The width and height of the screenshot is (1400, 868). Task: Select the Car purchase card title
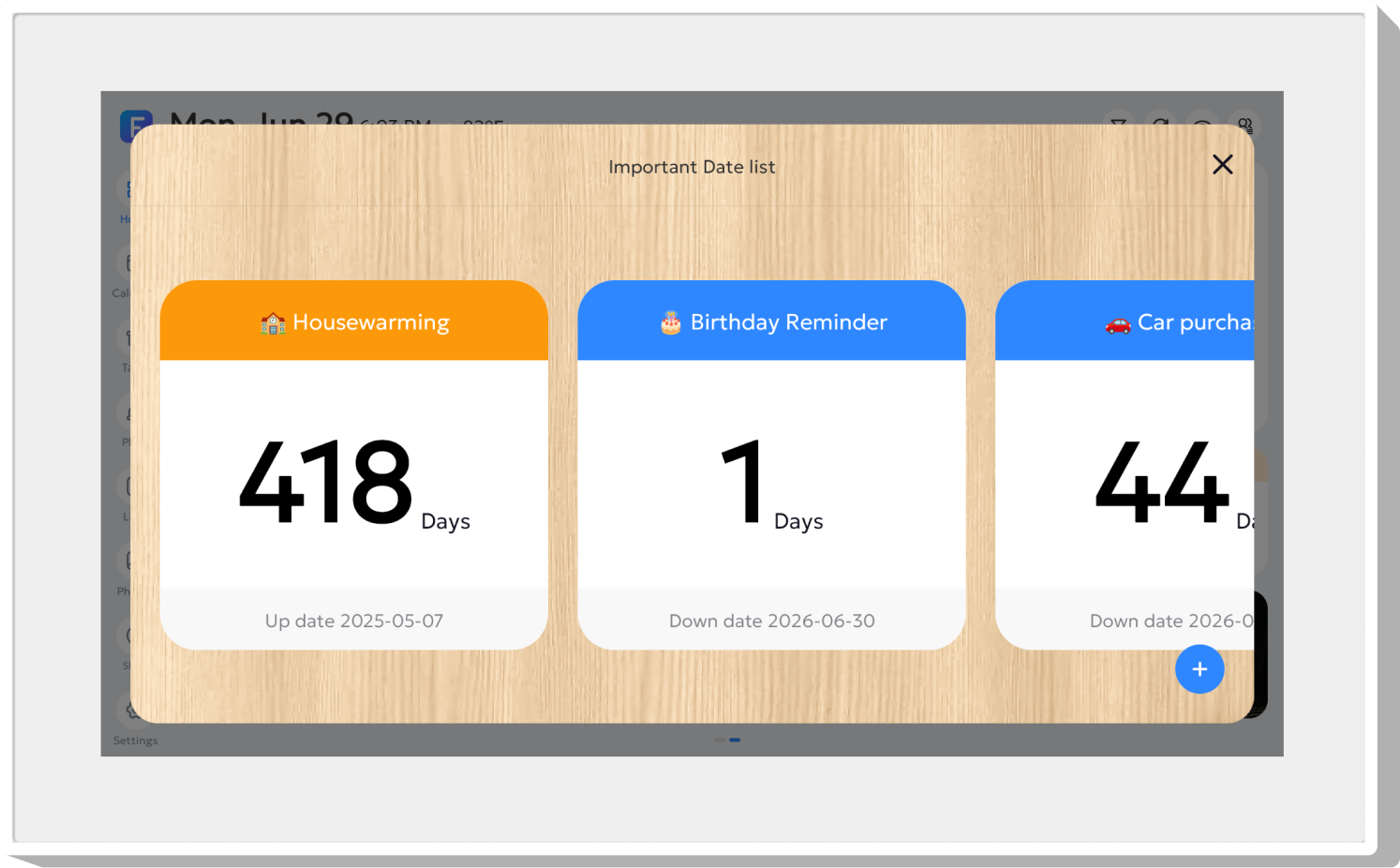1196,322
